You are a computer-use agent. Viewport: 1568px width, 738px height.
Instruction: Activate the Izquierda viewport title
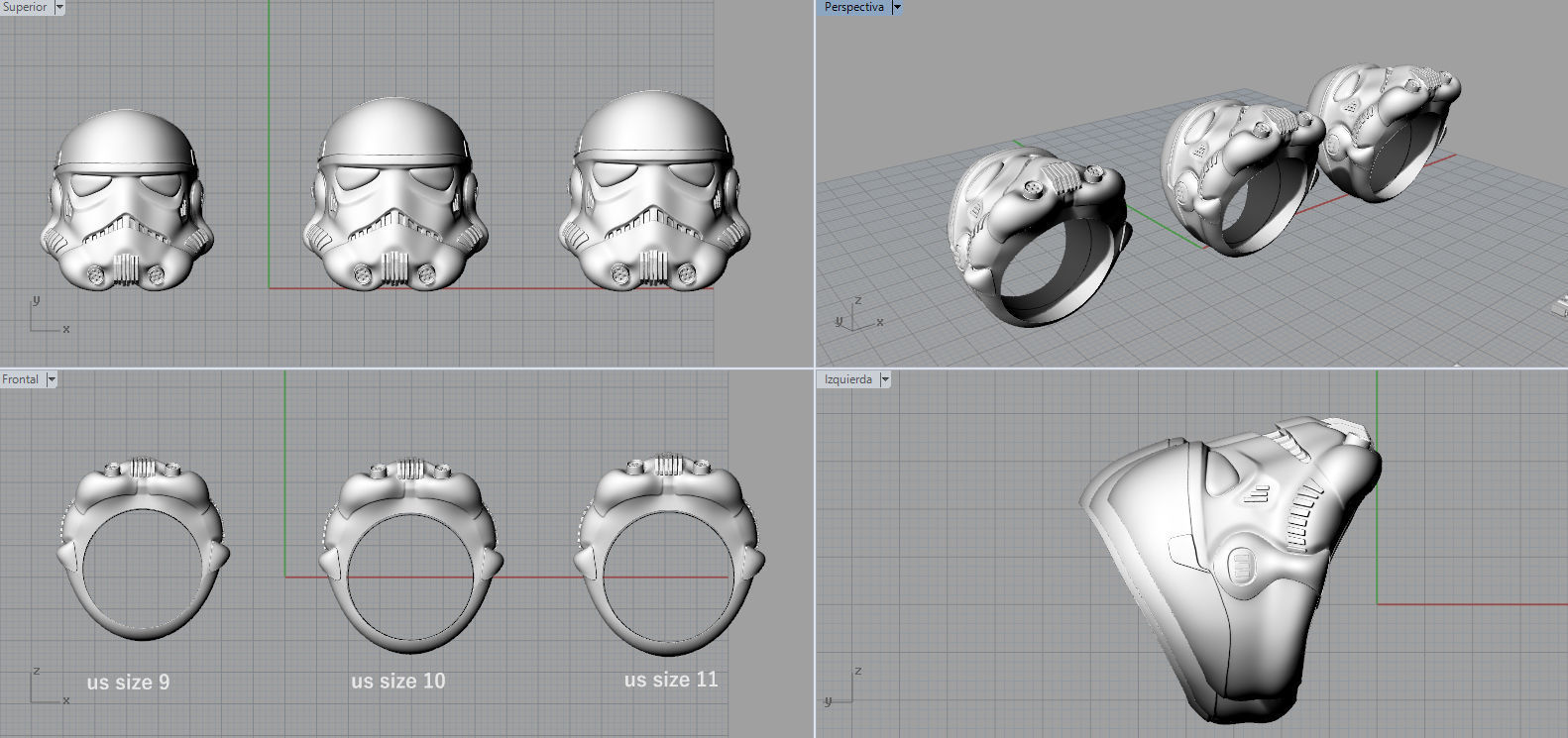coord(848,379)
